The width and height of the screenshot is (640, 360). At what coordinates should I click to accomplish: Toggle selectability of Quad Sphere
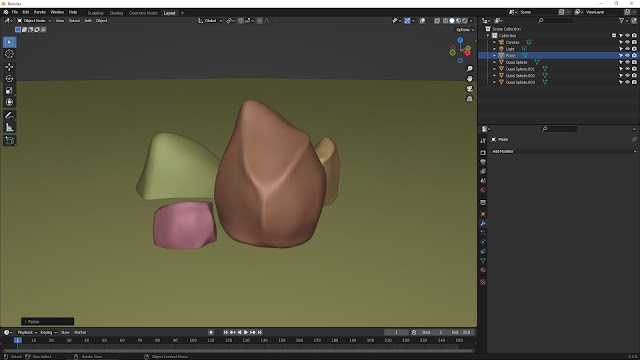621,62
